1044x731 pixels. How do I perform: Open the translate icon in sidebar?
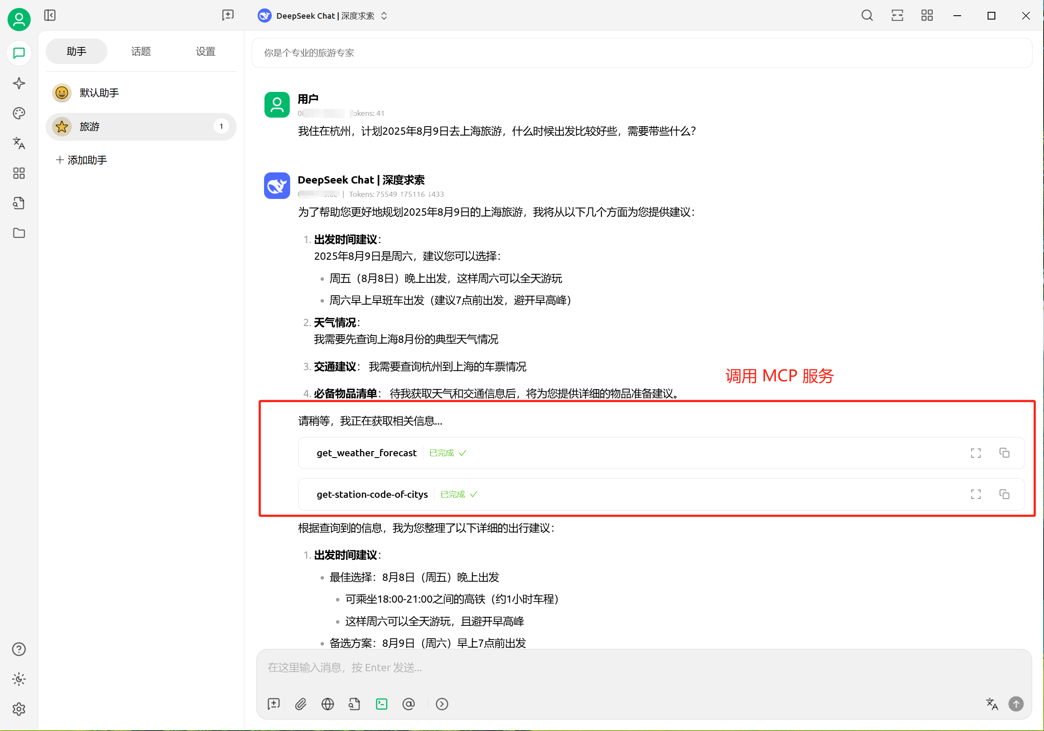19,143
